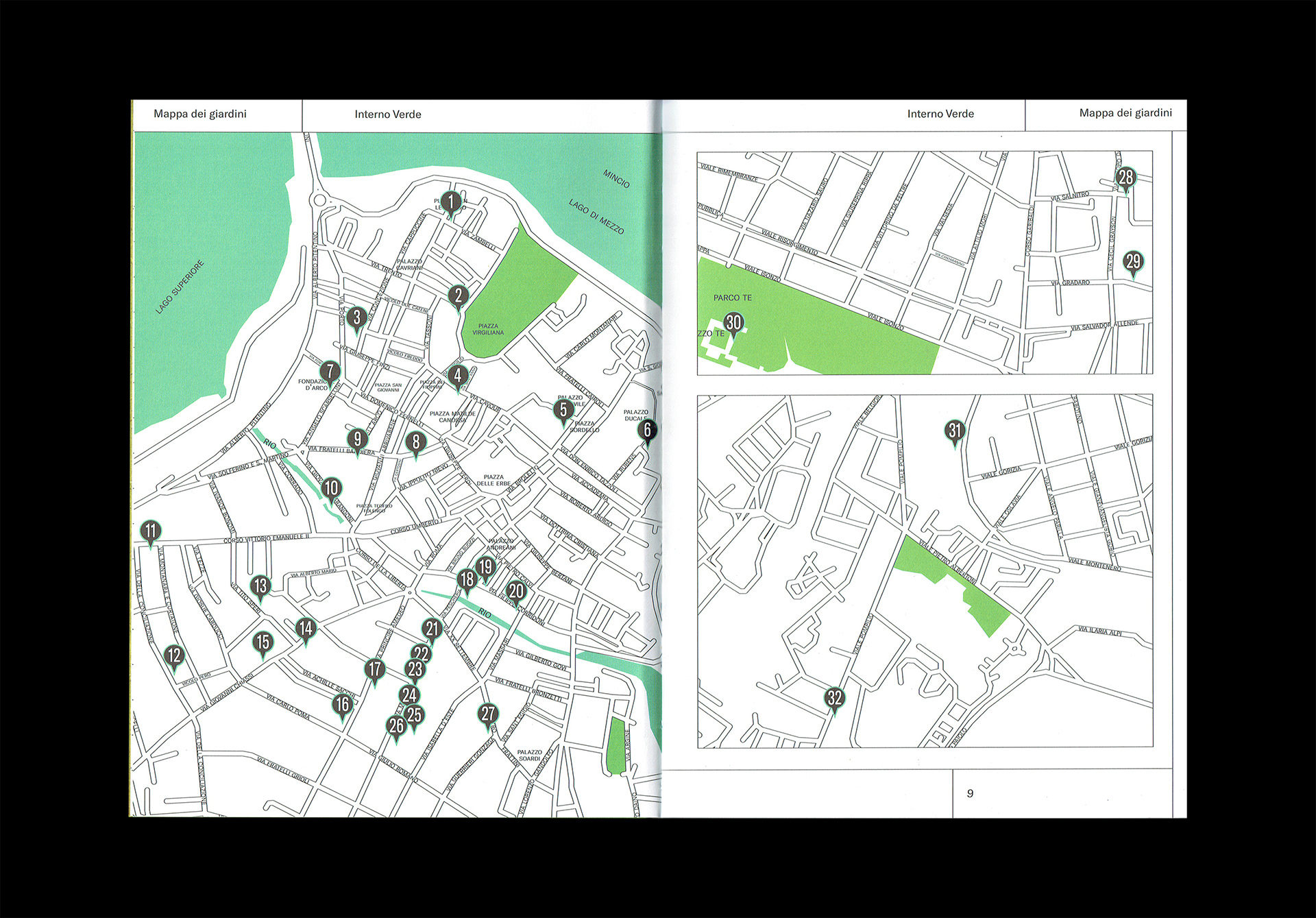This screenshot has height=918, width=1316.
Task: Click left page 'Mappa dei giardini' header
Action: pos(200,114)
